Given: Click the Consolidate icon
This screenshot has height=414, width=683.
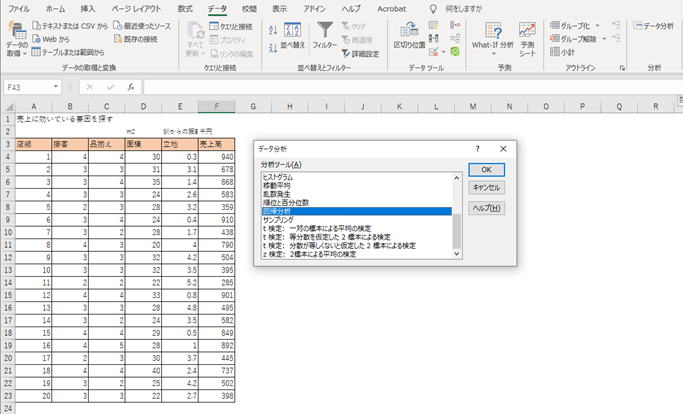Looking at the screenshot, I should coord(455,25).
